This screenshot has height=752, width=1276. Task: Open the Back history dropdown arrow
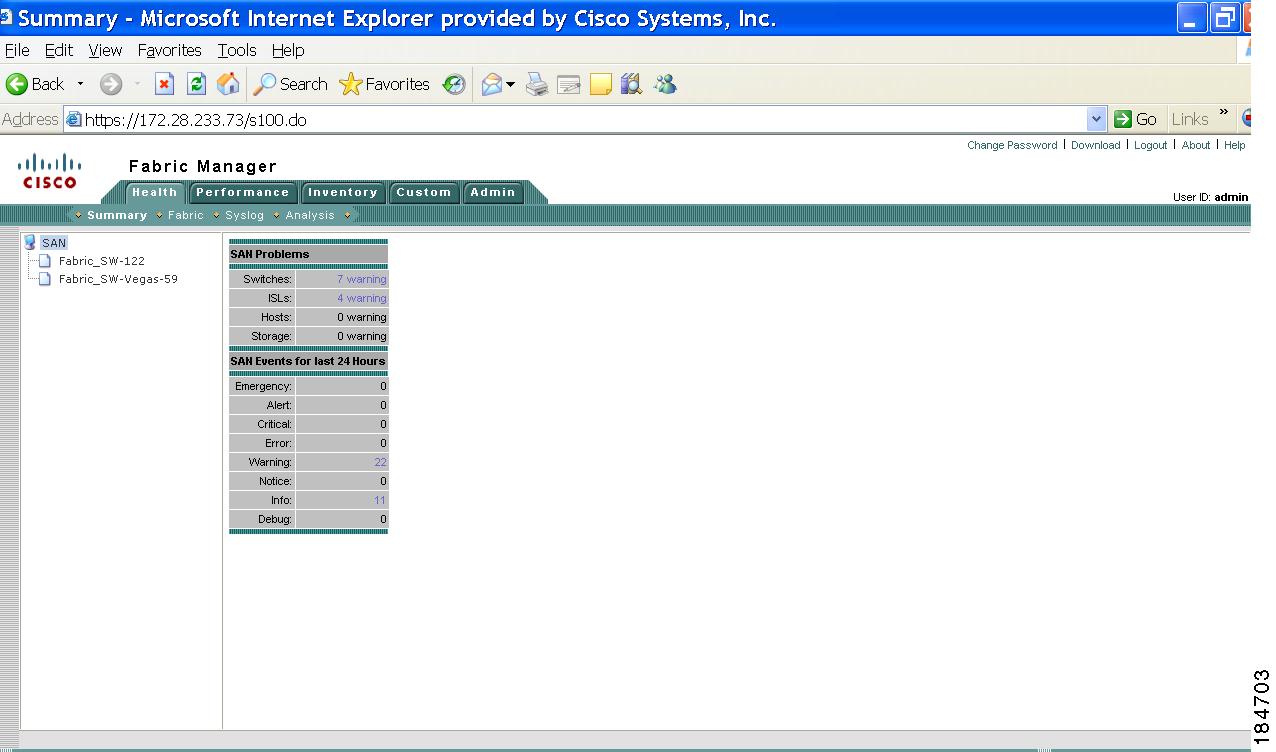pyautogui.click(x=81, y=85)
